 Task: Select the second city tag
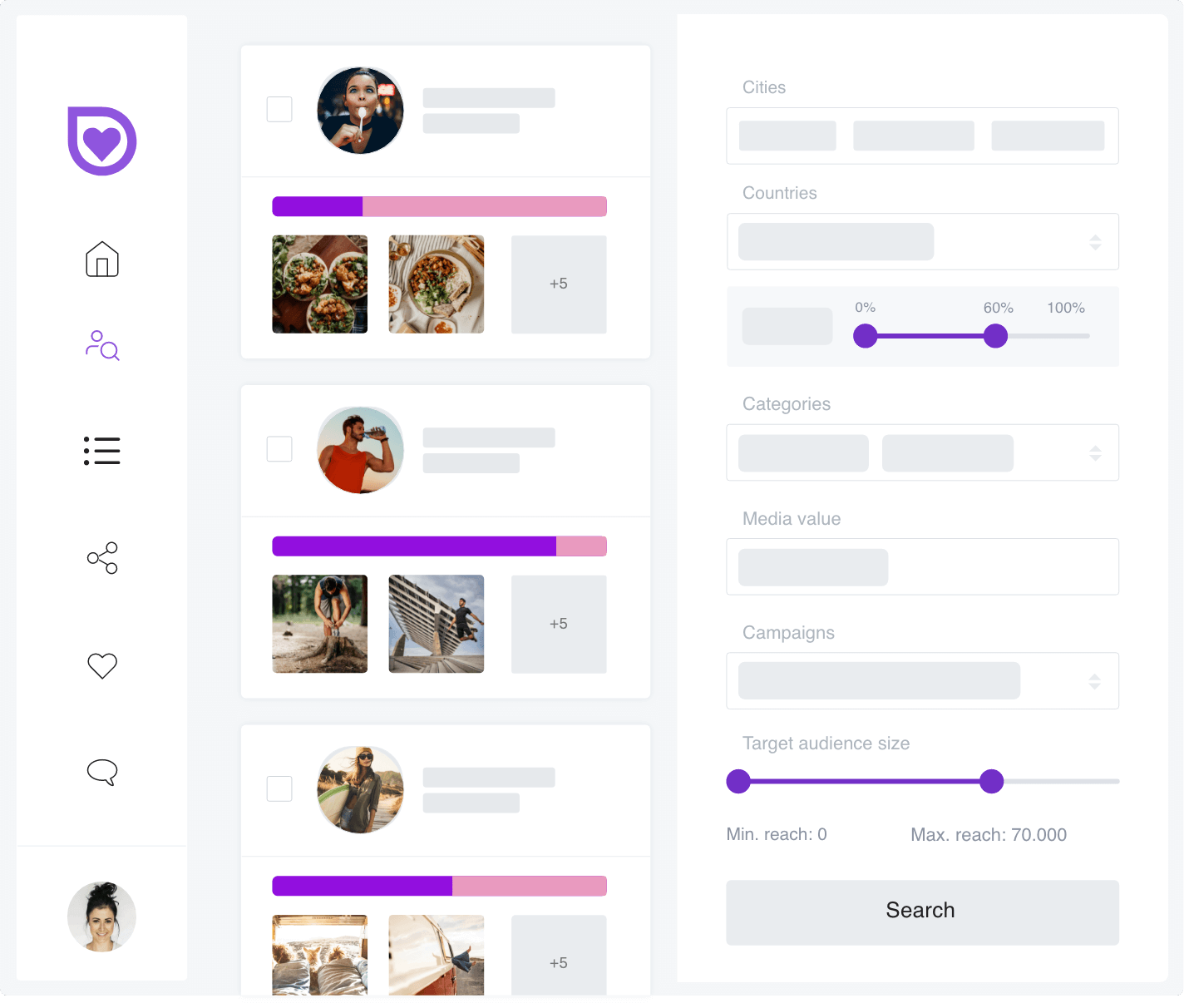pos(914,136)
